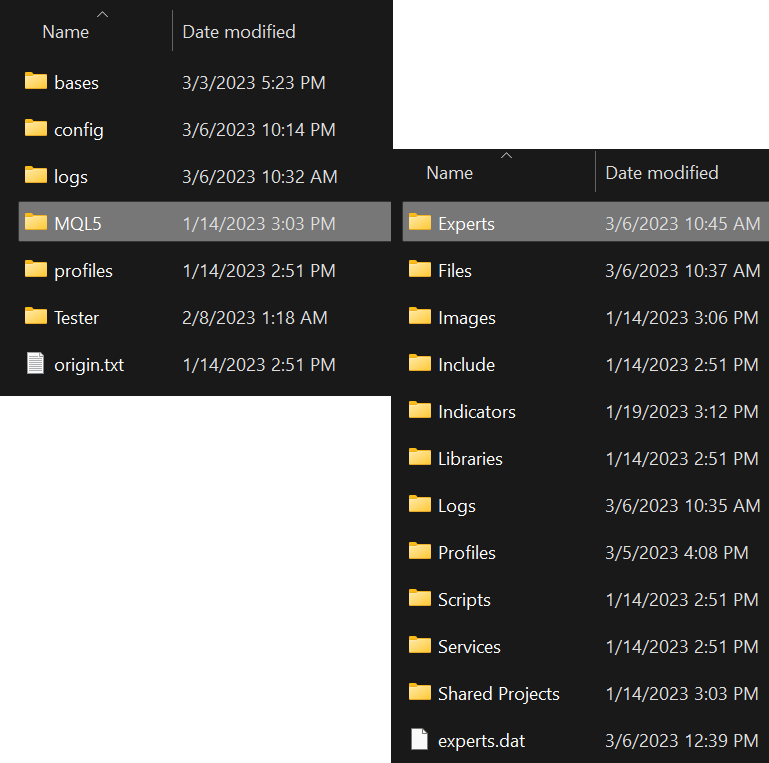The image size is (769, 763).
Task: Select the config folder name
Action: coord(79,130)
